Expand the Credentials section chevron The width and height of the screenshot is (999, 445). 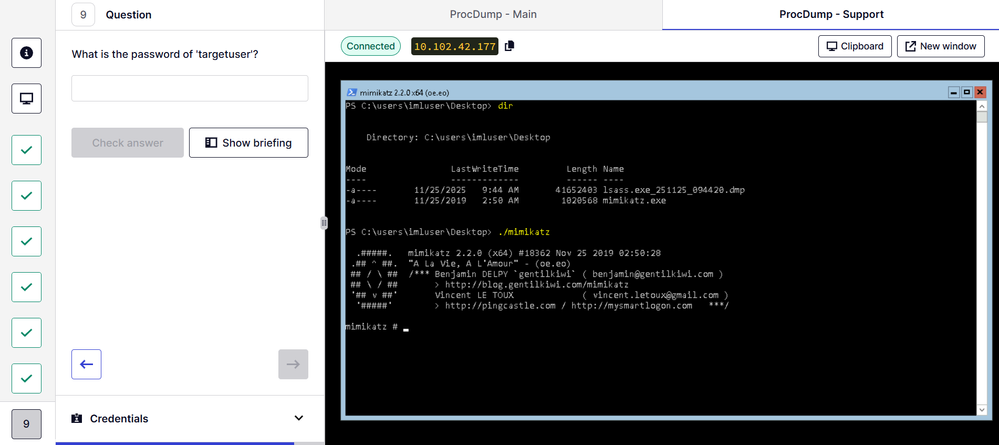298,418
